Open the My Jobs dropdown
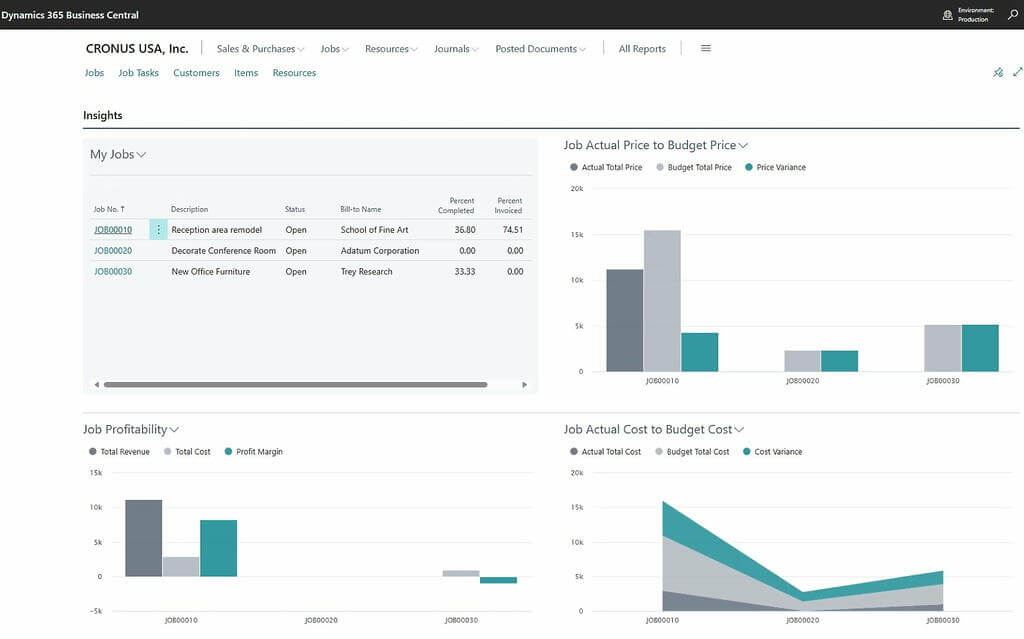This screenshot has width=1024, height=639. pos(118,154)
